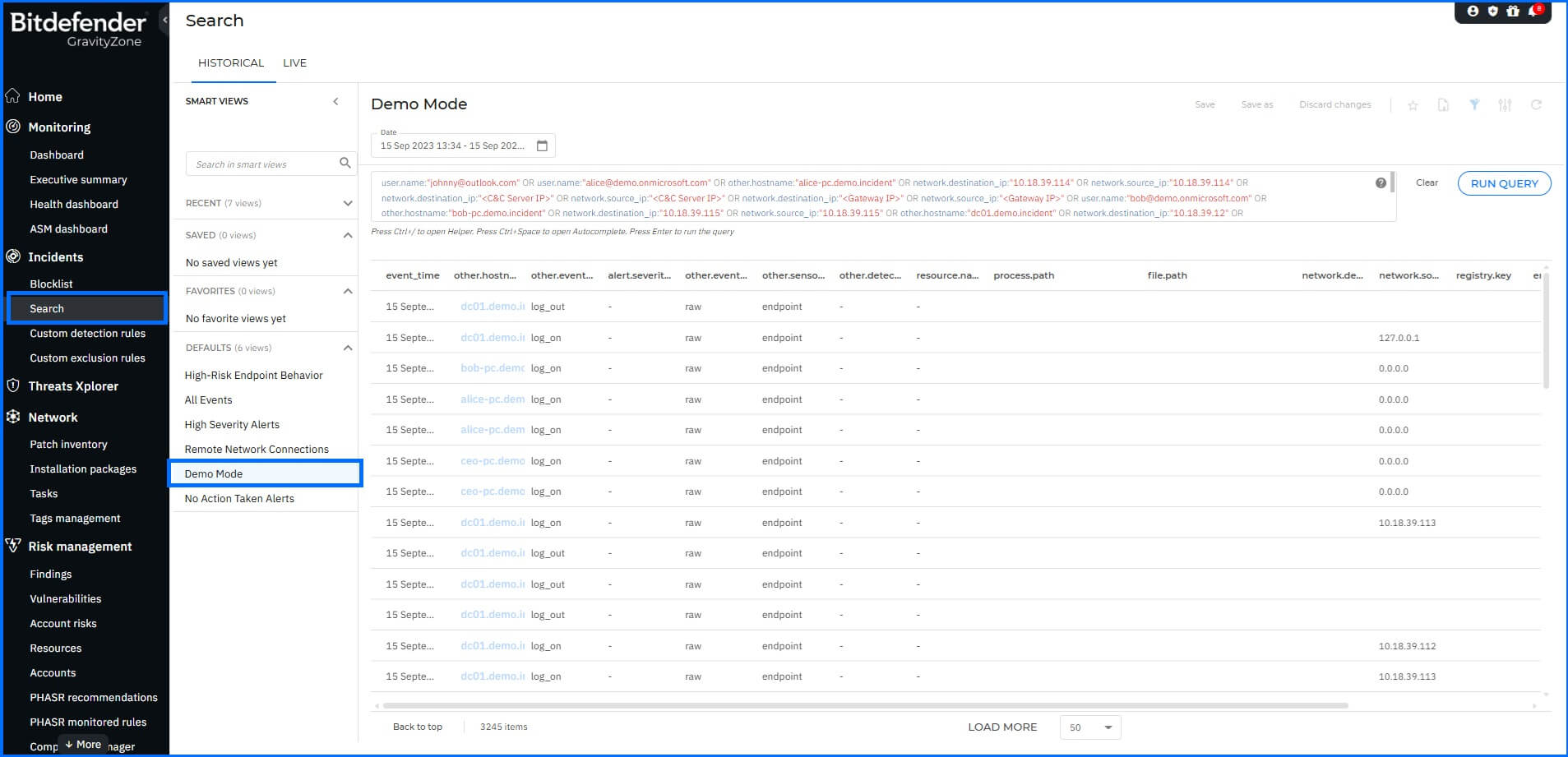
Task: Open the items-per-page 50 dropdown
Action: (x=1090, y=727)
